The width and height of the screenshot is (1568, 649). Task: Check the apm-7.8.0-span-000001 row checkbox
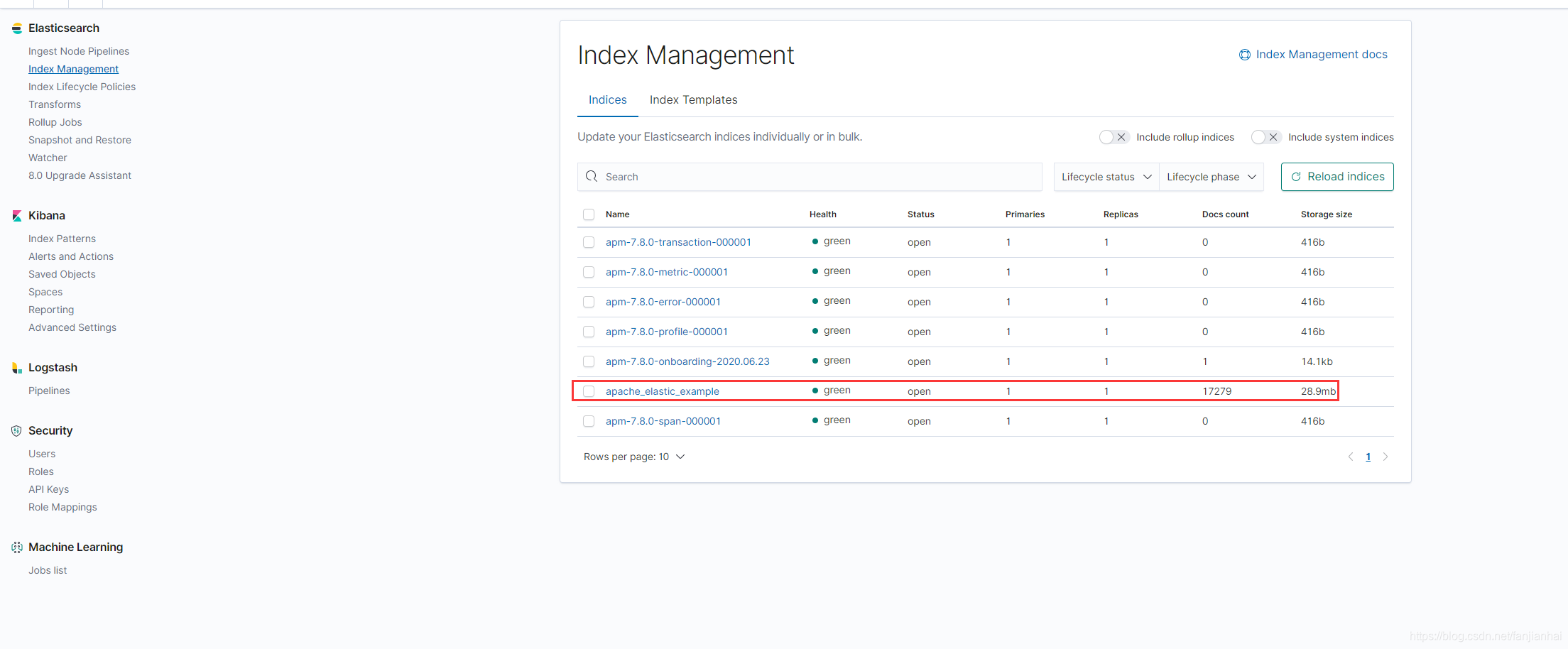589,421
